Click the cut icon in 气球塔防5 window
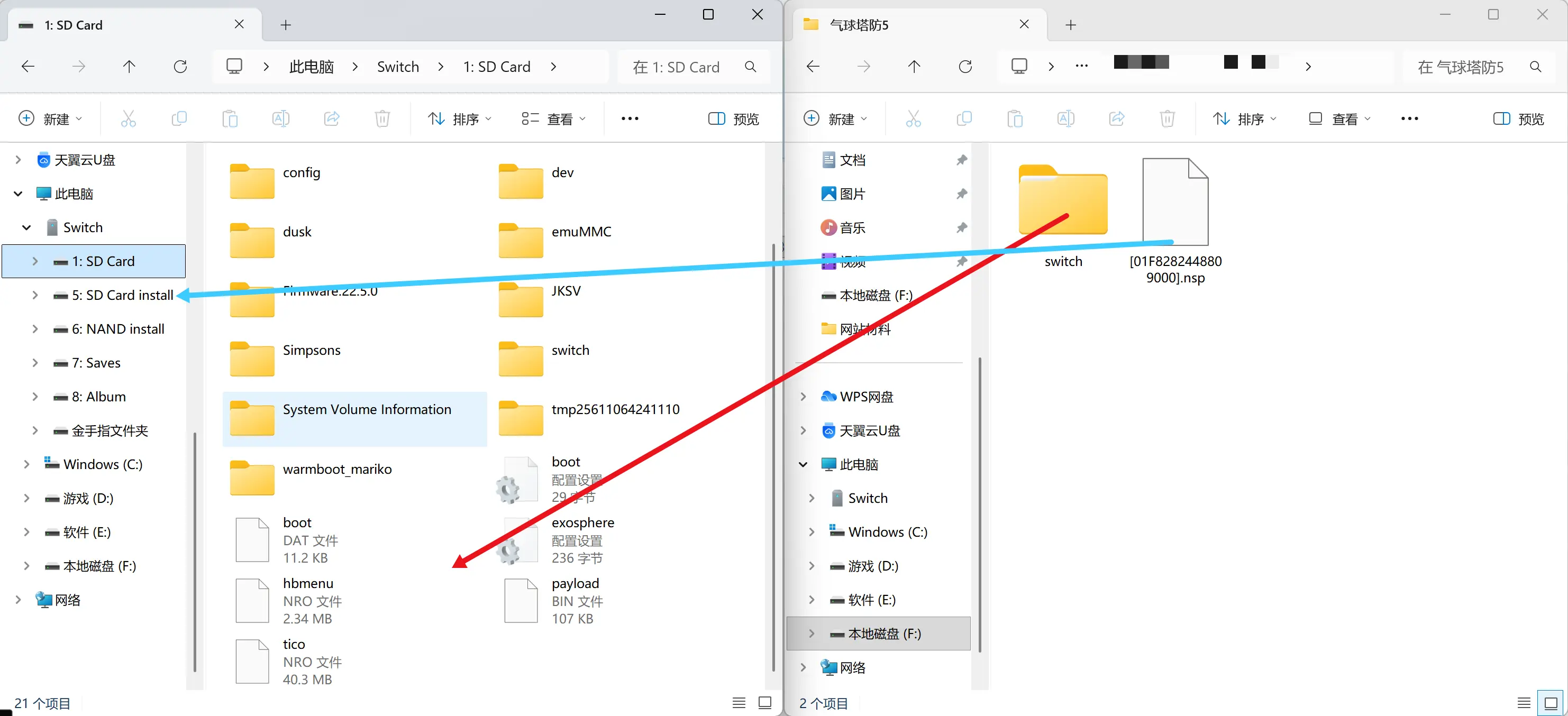 click(x=914, y=118)
